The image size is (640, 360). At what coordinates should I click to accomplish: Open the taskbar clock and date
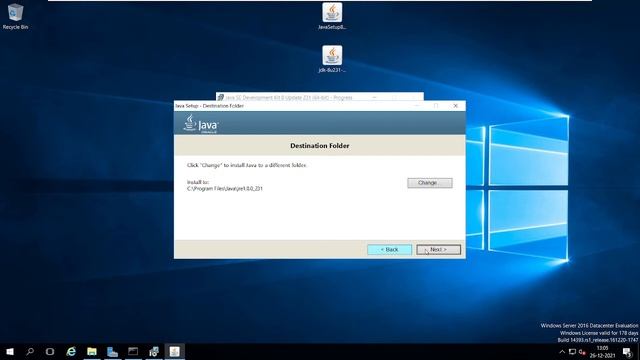602,352
